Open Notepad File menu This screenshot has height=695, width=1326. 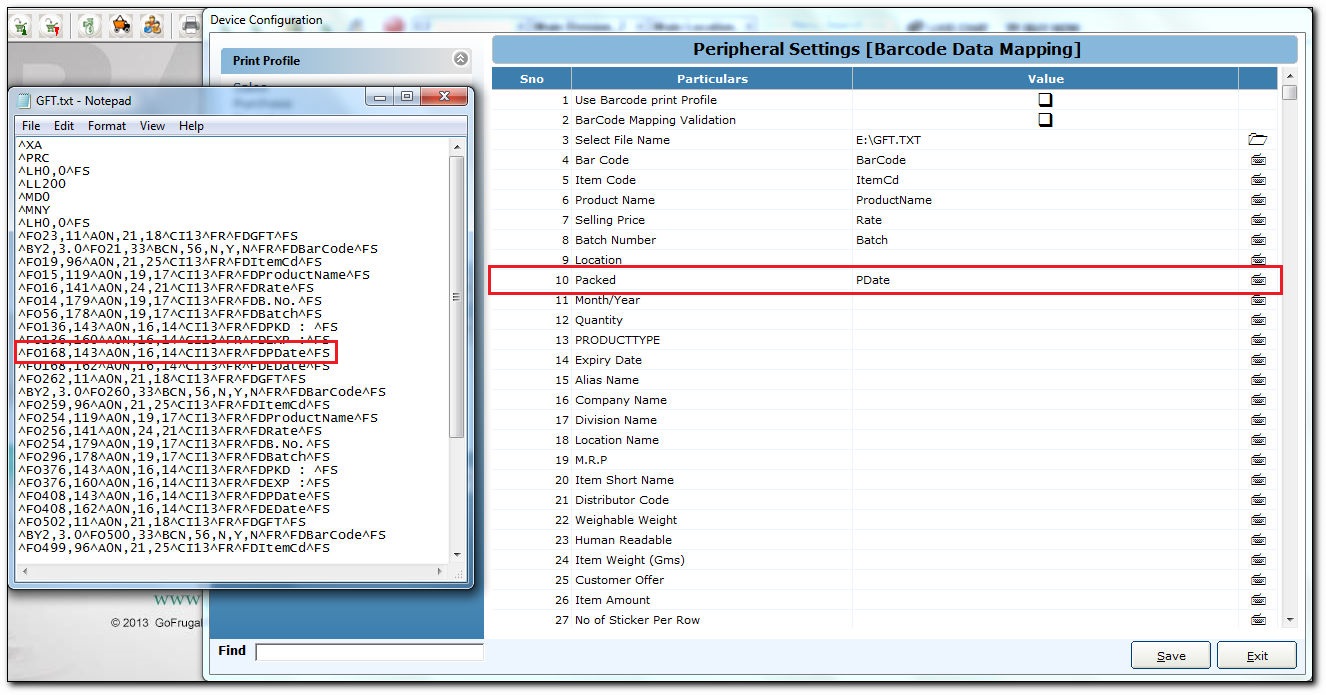point(31,126)
